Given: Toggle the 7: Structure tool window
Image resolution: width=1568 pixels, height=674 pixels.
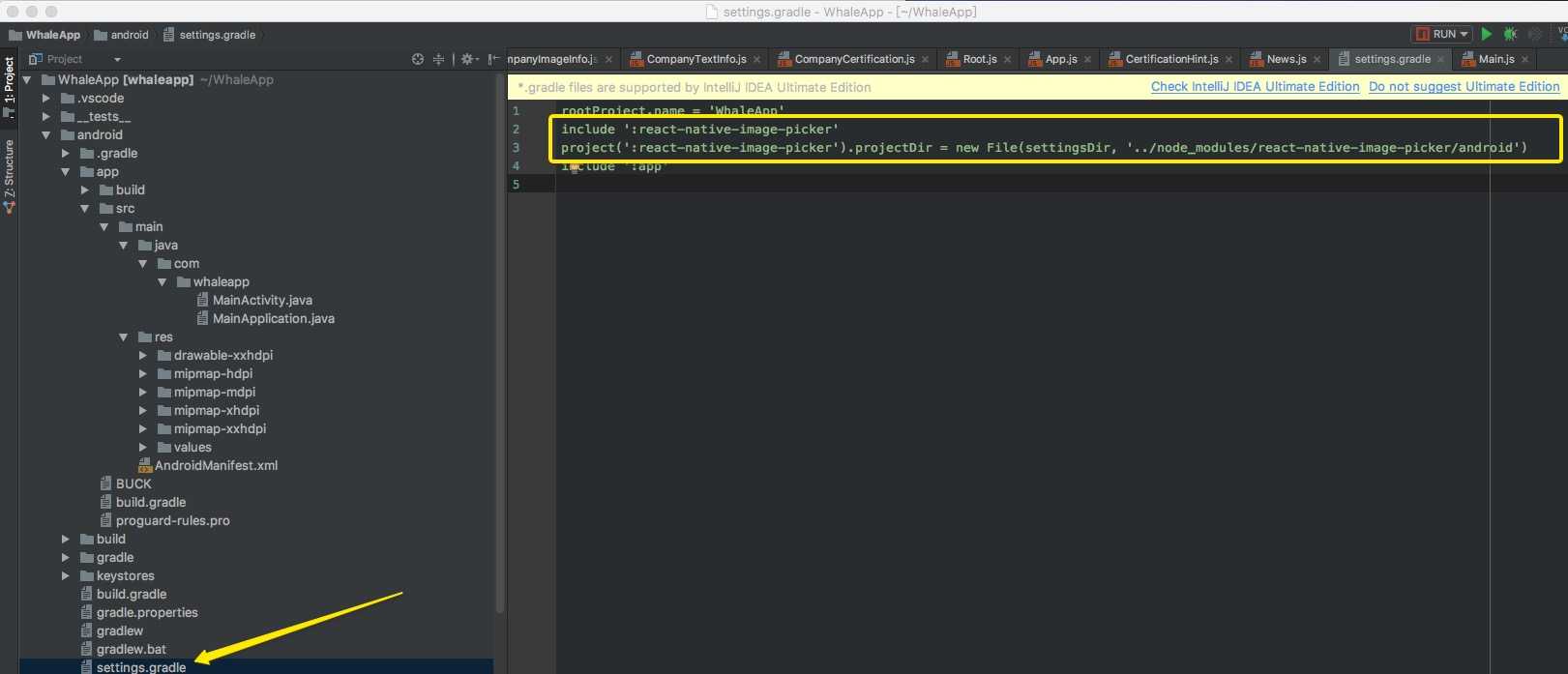Looking at the screenshot, I should (x=9, y=175).
